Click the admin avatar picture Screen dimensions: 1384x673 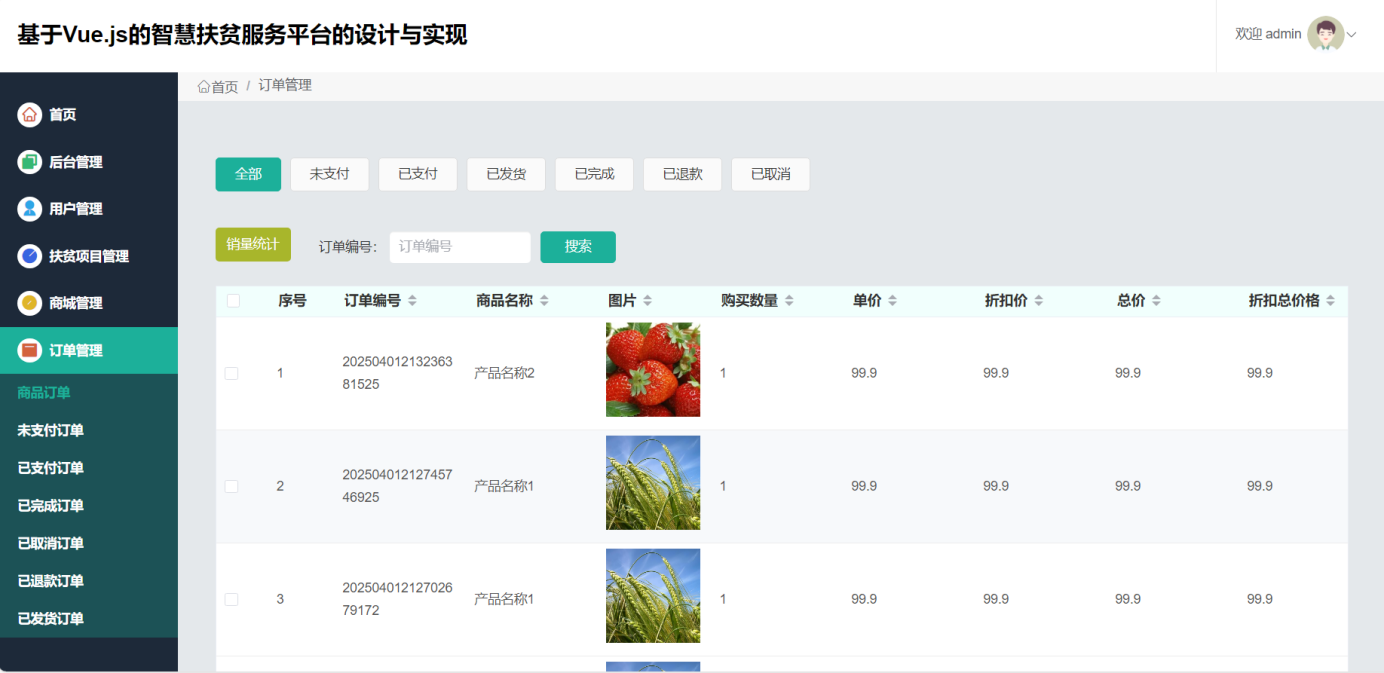1325,34
